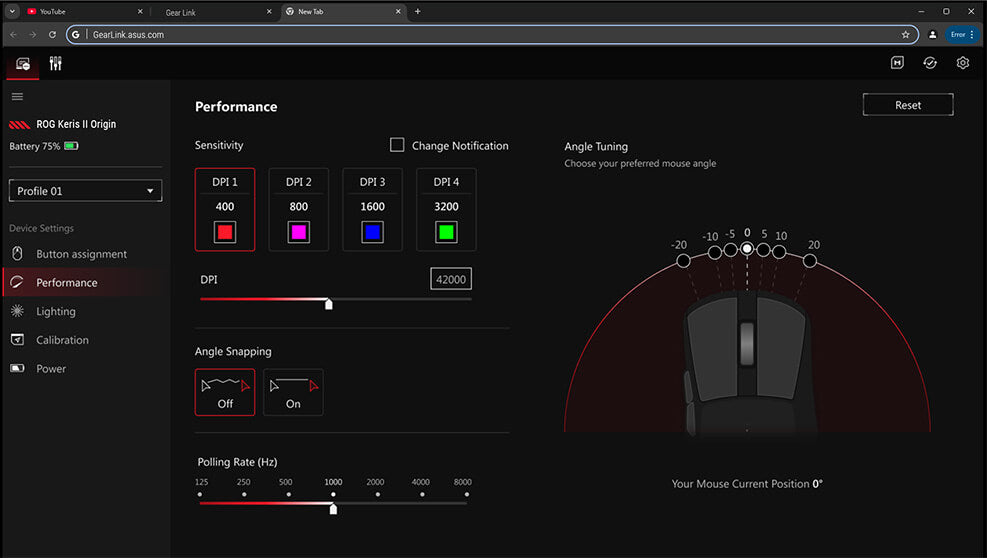The width and height of the screenshot is (987, 558).
Task: Click the macro icon in top right
Action: click(x=897, y=63)
